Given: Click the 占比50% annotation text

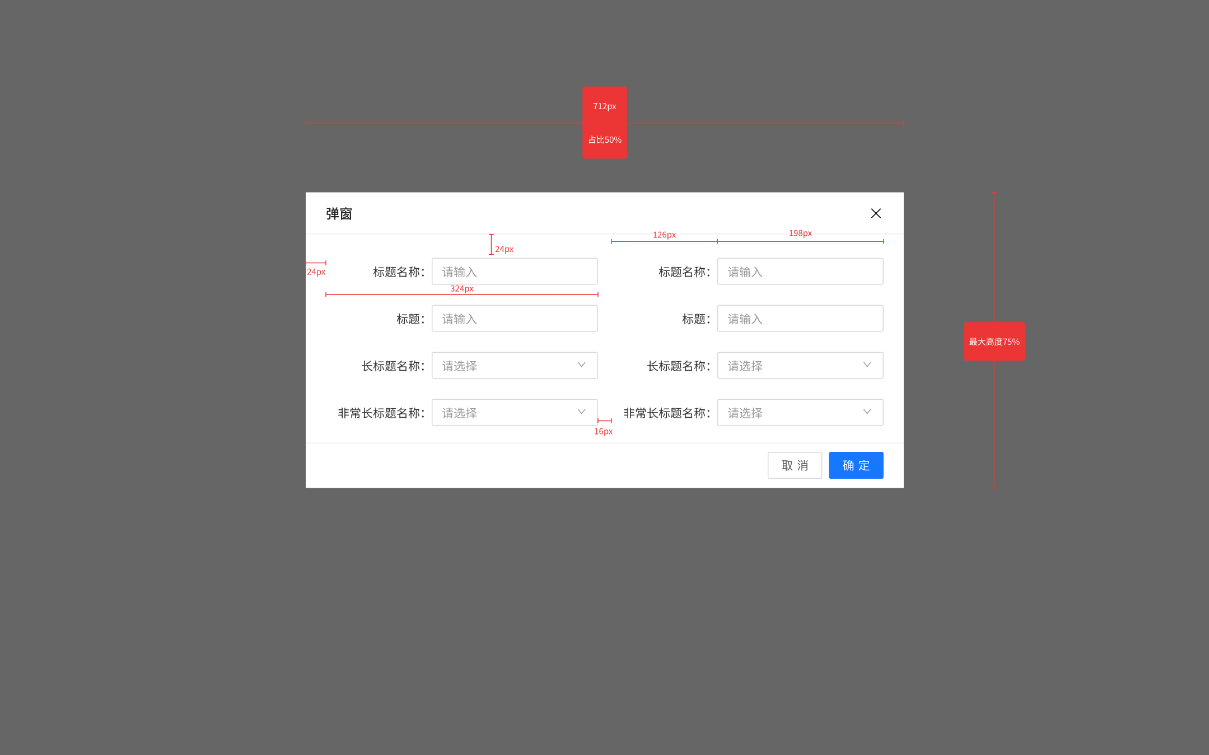Looking at the screenshot, I should point(604,140).
